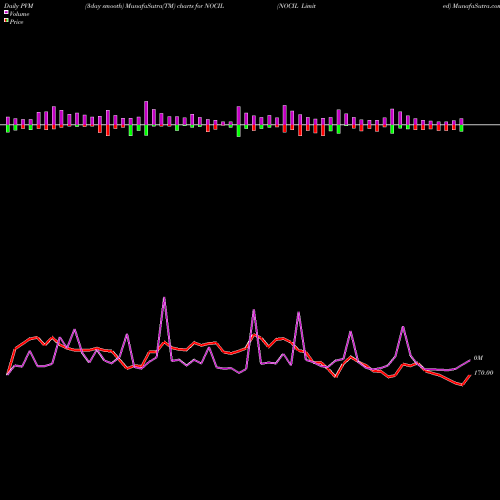
Task: Select the 'Price' legend label
Action: [16, 22]
